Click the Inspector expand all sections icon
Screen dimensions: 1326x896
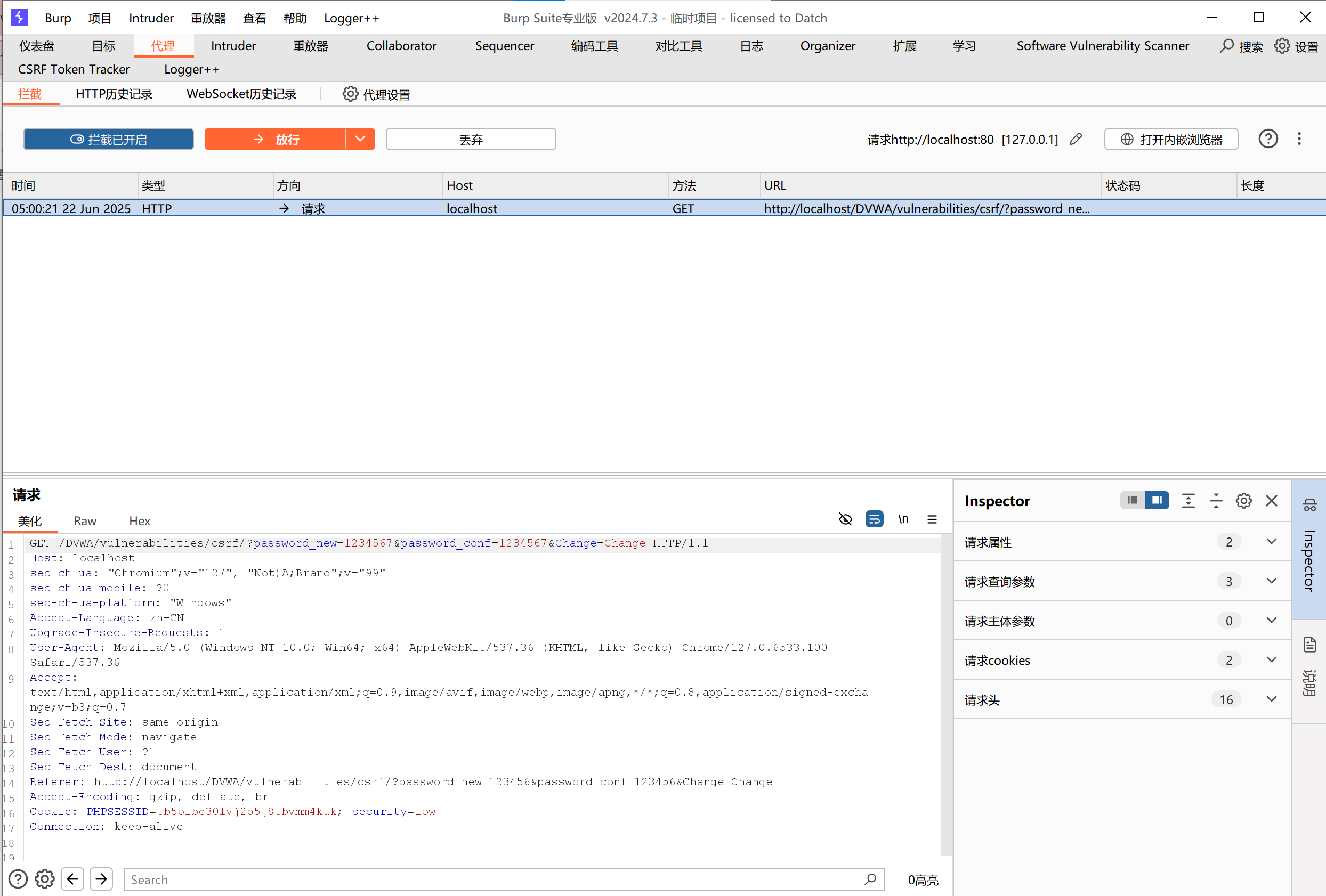tap(1188, 501)
